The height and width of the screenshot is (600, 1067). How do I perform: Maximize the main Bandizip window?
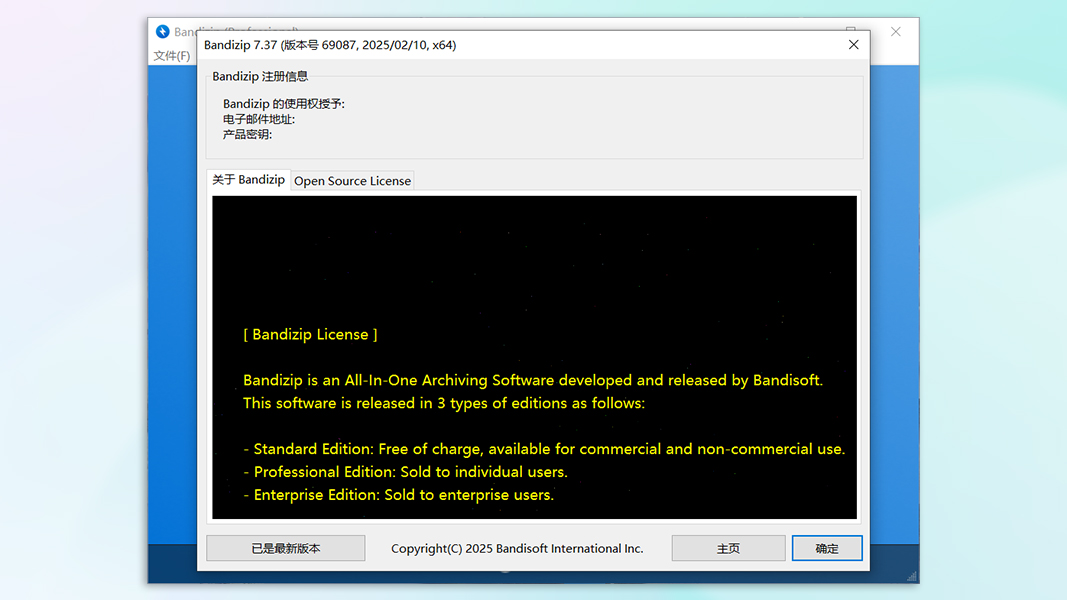[851, 29]
